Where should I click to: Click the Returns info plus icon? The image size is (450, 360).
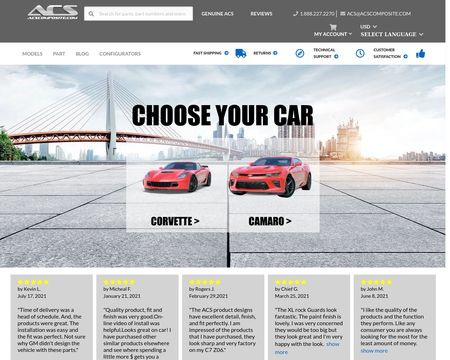[x=275, y=53]
